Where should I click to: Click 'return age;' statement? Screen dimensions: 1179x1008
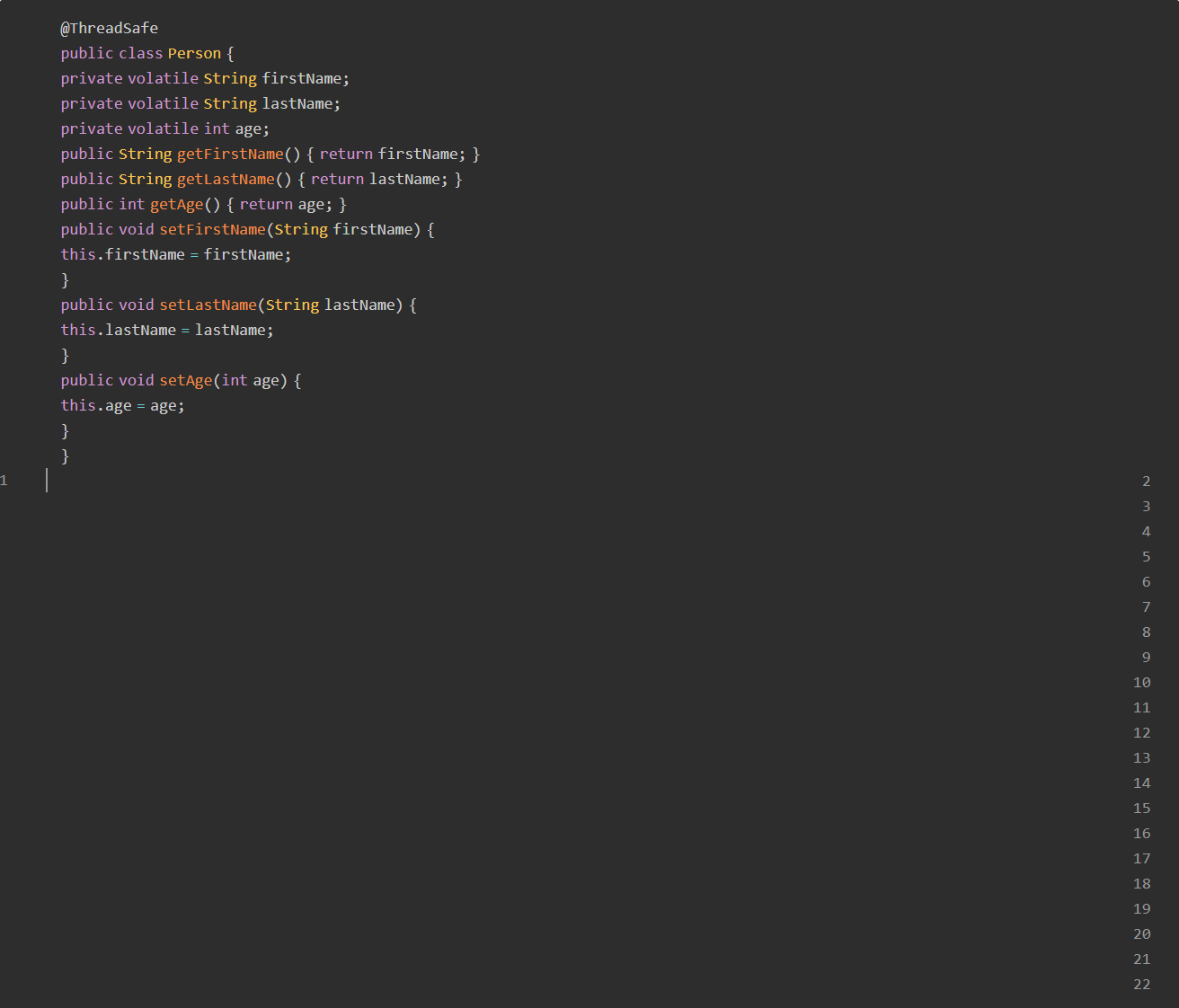coord(286,204)
